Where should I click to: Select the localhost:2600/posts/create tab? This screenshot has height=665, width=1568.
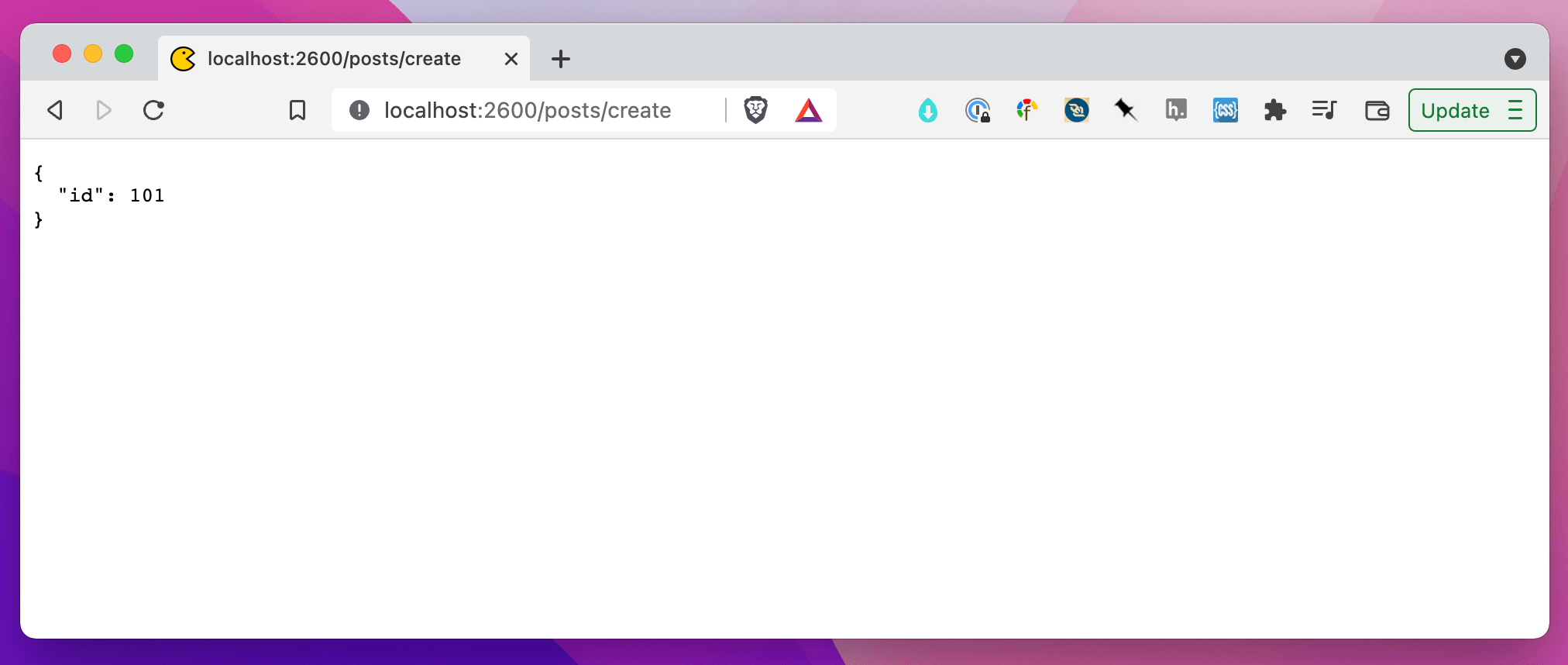pyautogui.click(x=344, y=58)
